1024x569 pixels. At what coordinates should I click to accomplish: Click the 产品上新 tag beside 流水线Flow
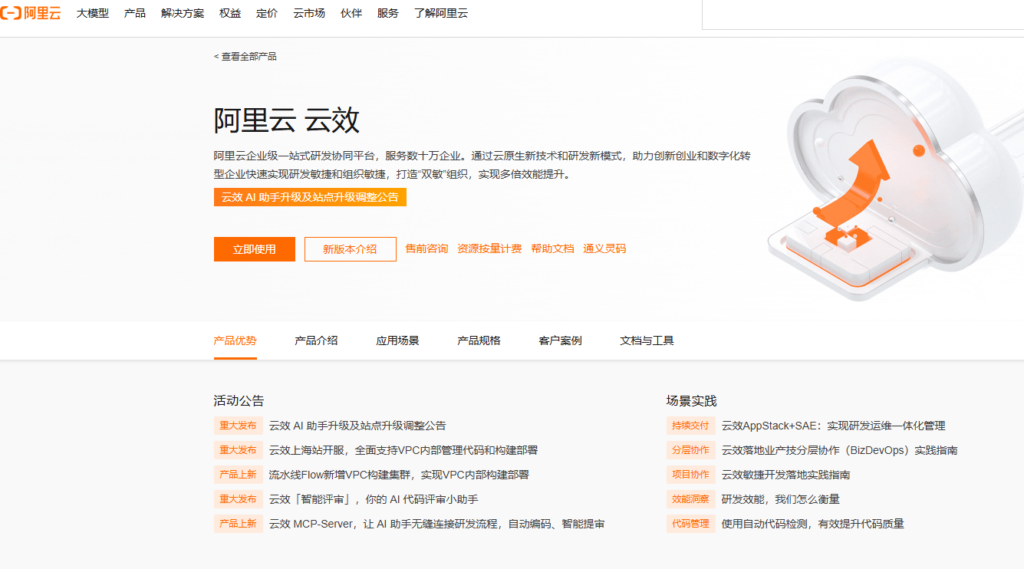click(x=238, y=474)
